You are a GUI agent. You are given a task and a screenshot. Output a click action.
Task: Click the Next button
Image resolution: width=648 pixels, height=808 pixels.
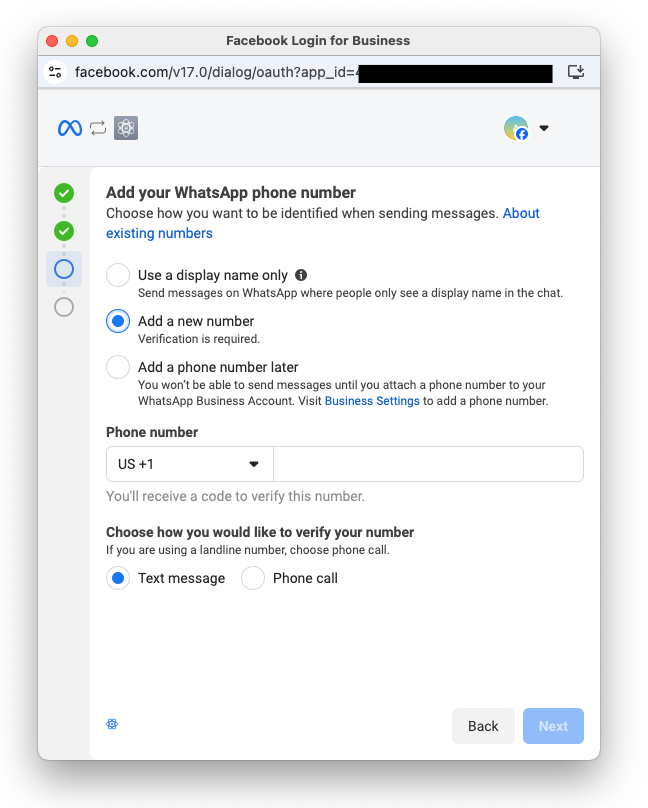(553, 726)
